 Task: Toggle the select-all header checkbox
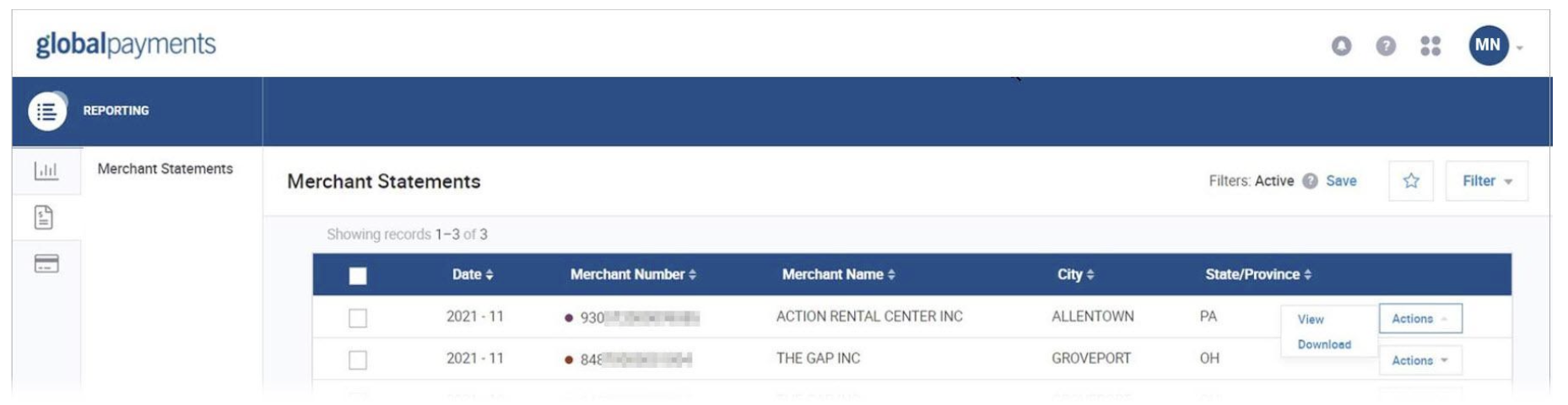coord(358,276)
